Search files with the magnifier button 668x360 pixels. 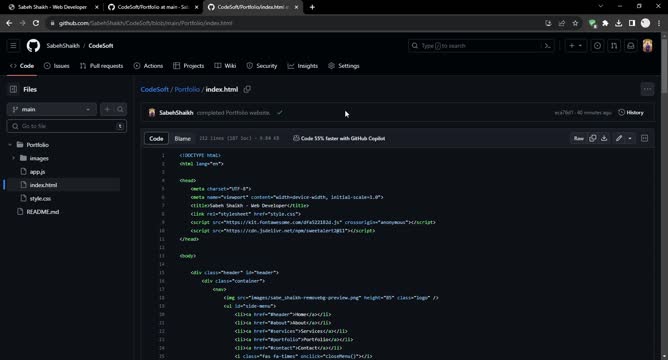(x=120, y=109)
